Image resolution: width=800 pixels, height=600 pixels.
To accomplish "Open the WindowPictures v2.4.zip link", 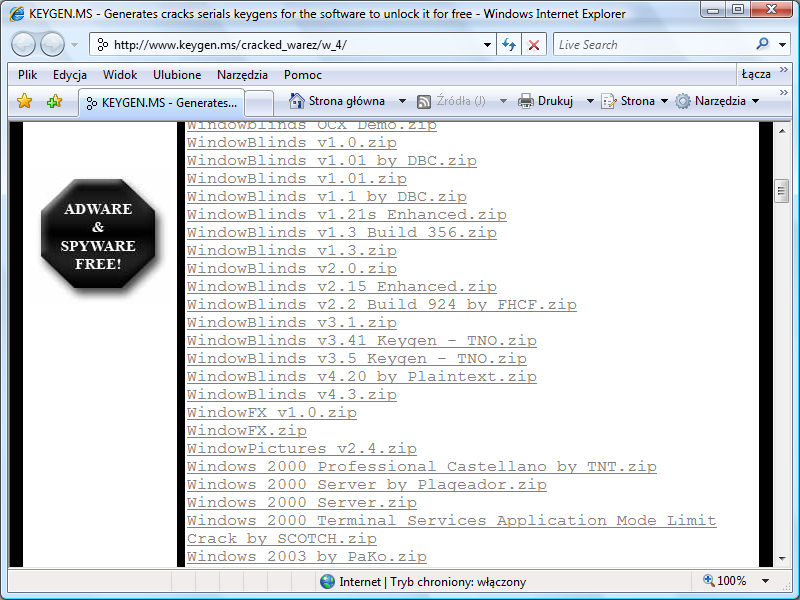I will tap(302, 448).
